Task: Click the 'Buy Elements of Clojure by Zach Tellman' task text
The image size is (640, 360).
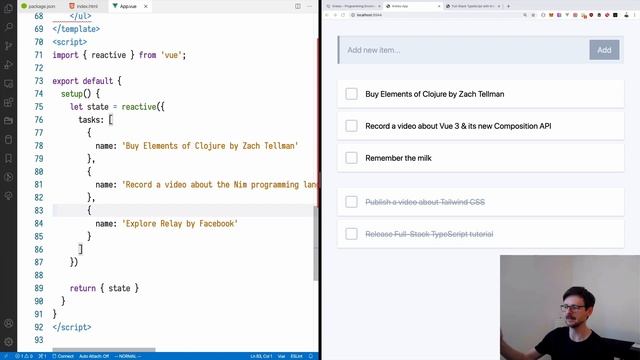Action: coord(435,94)
